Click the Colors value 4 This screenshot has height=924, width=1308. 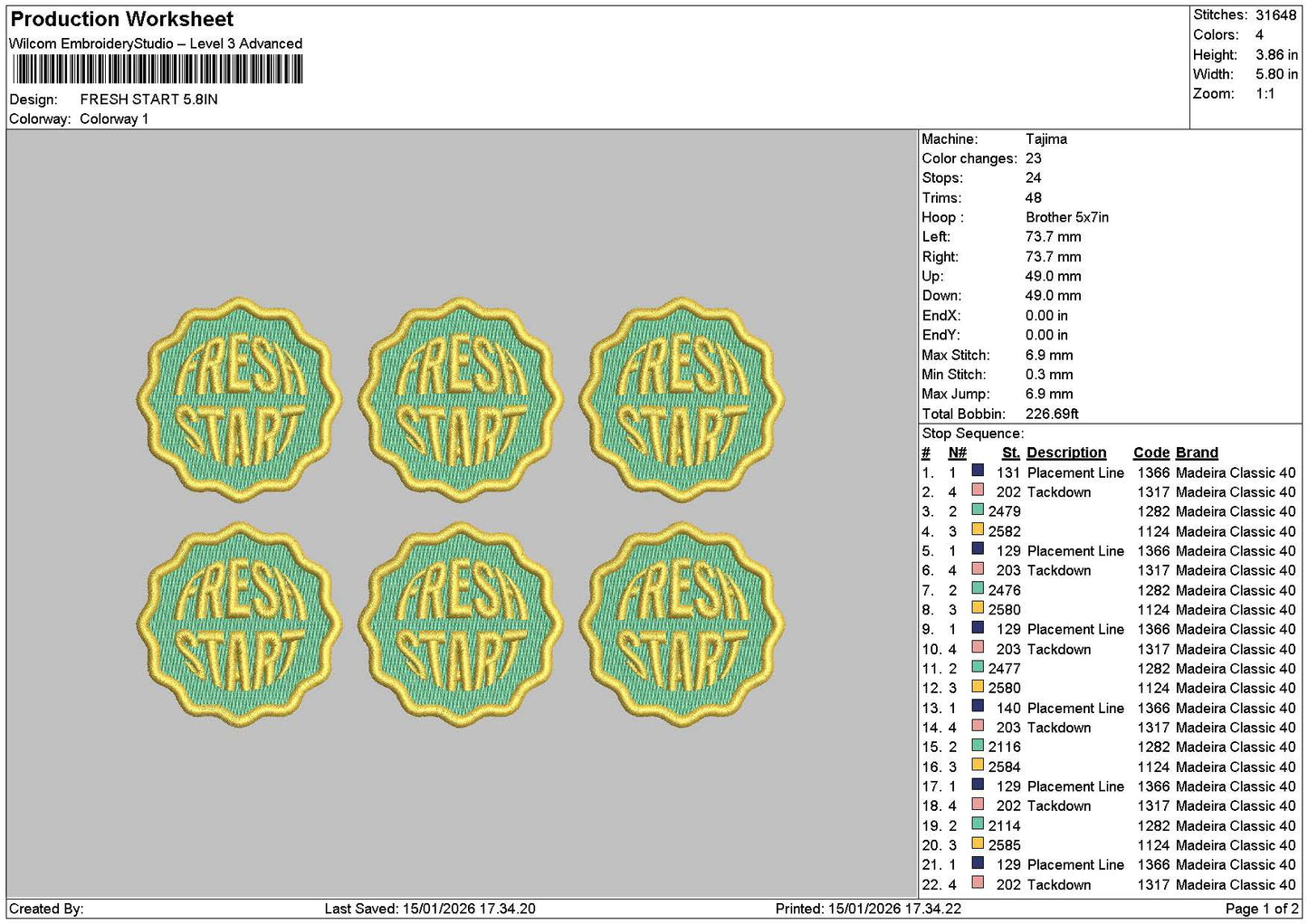[1259, 35]
